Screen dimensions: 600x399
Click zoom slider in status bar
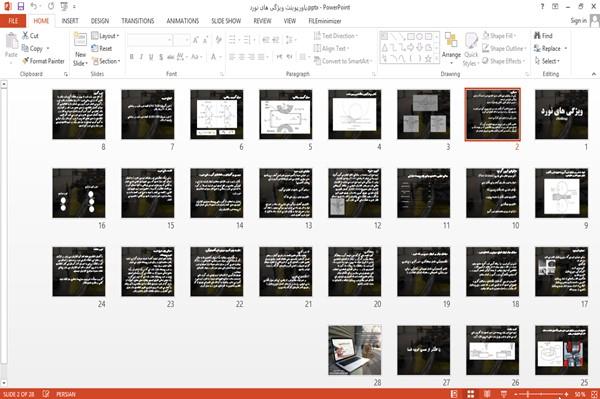coord(541,394)
